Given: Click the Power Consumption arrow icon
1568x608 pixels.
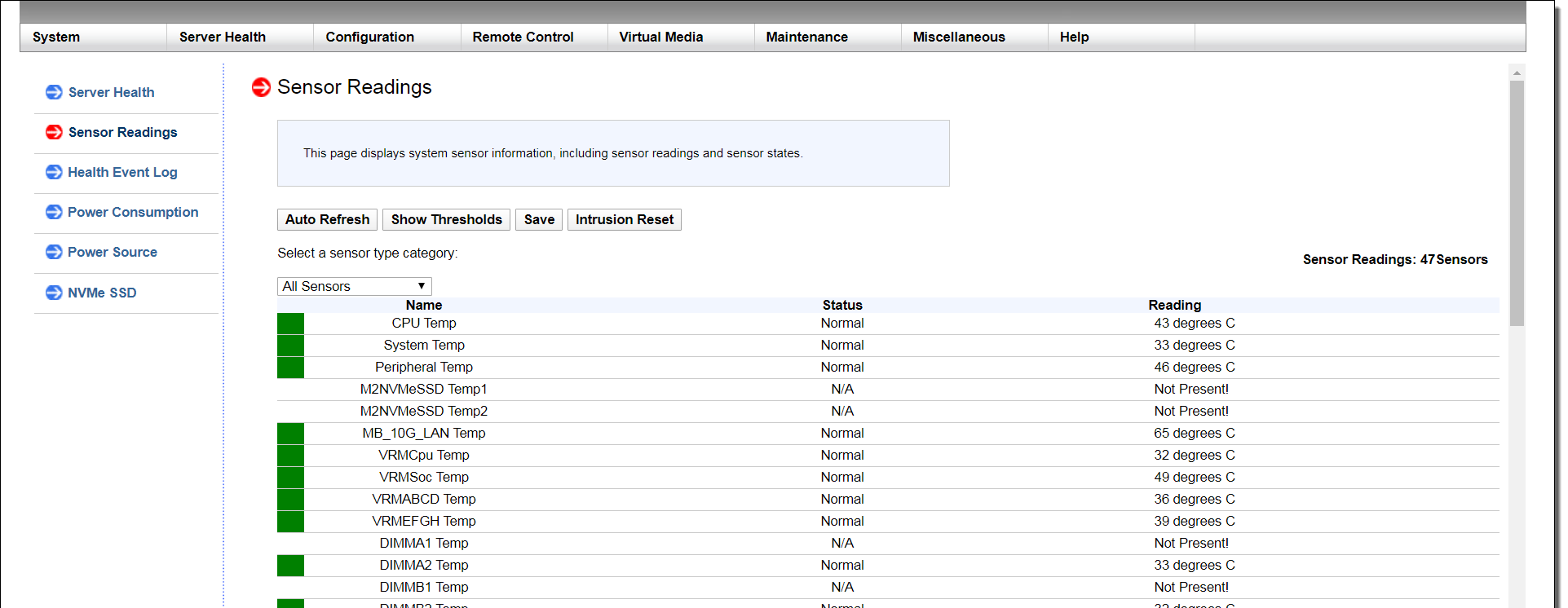Looking at the screenshot, I should (54, 212).
